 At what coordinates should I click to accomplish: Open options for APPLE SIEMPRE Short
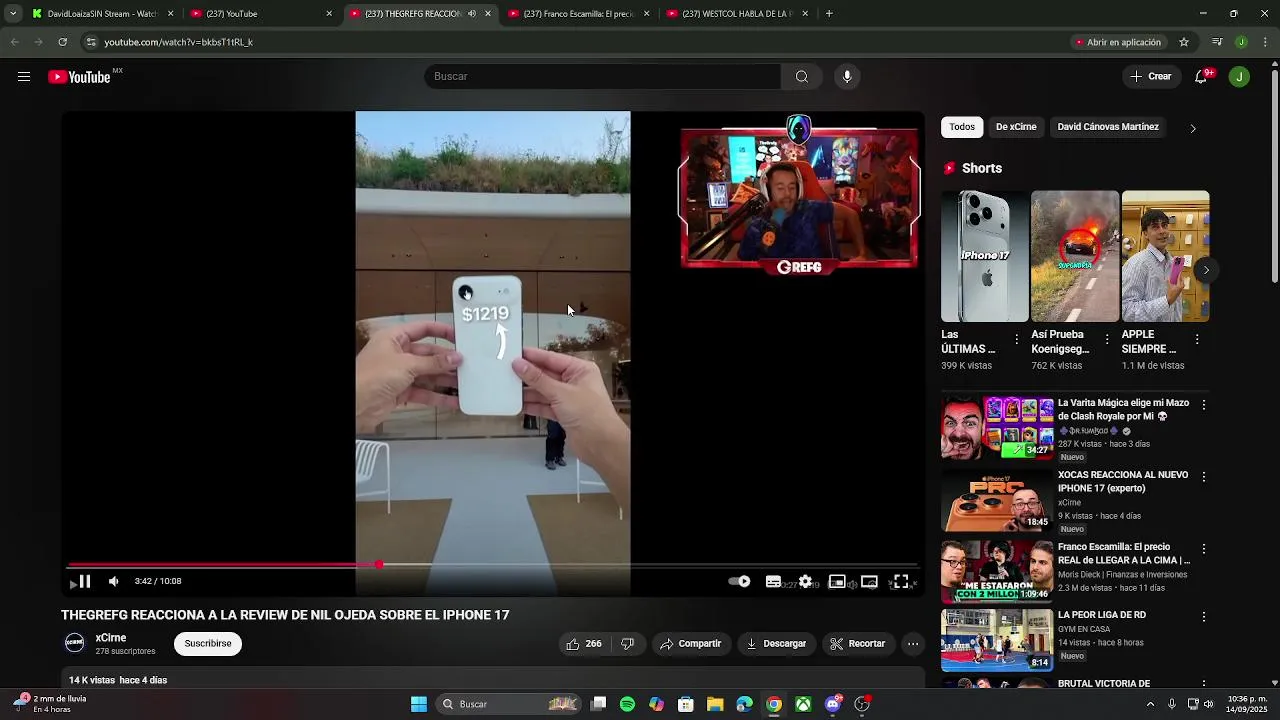click(1197, 340)
